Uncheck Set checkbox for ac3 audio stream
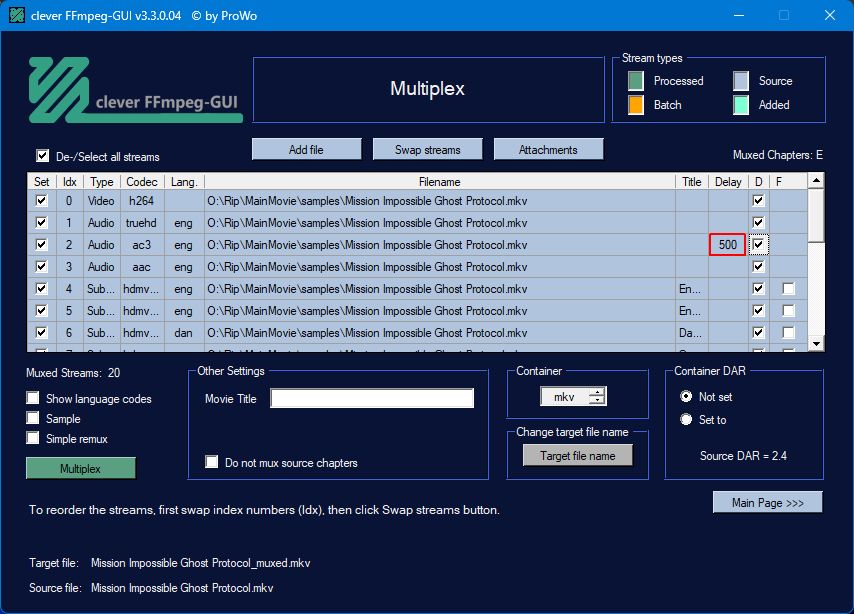Image resolution: width=854 pixels, height=614 pixels. pyautogui.click(x=41, y=245)
